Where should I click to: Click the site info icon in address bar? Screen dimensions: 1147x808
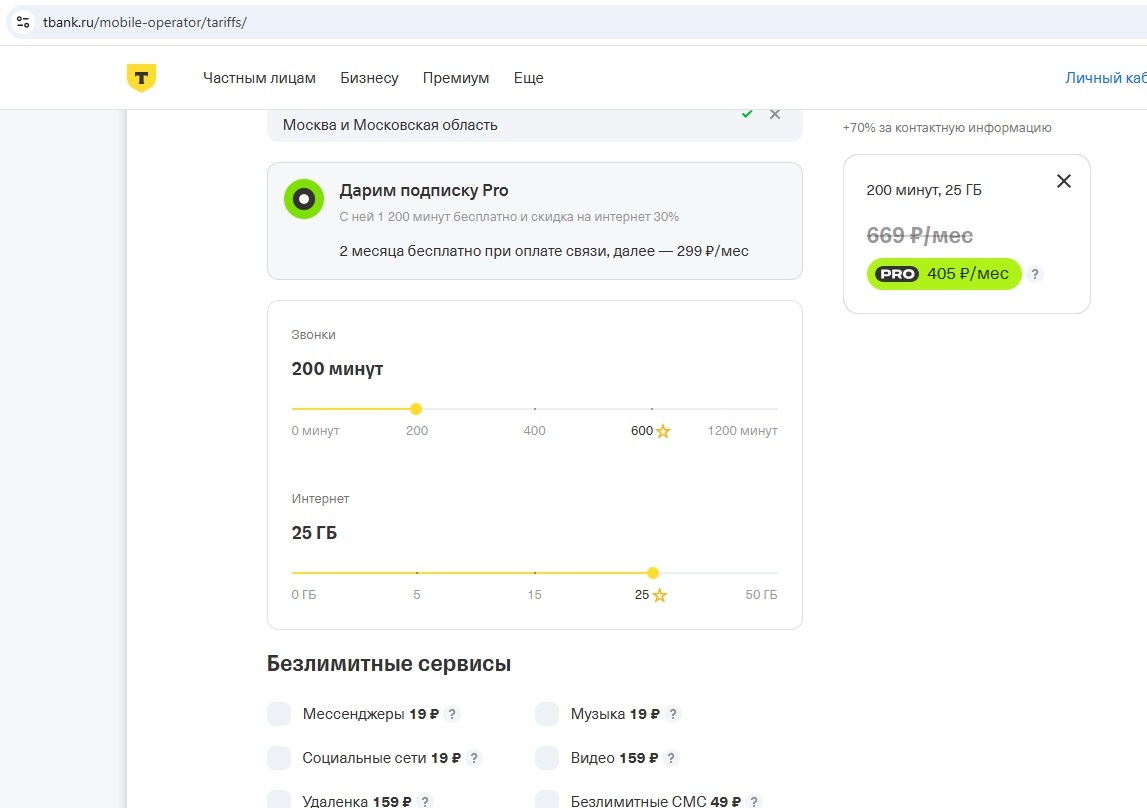coord(24,22)
